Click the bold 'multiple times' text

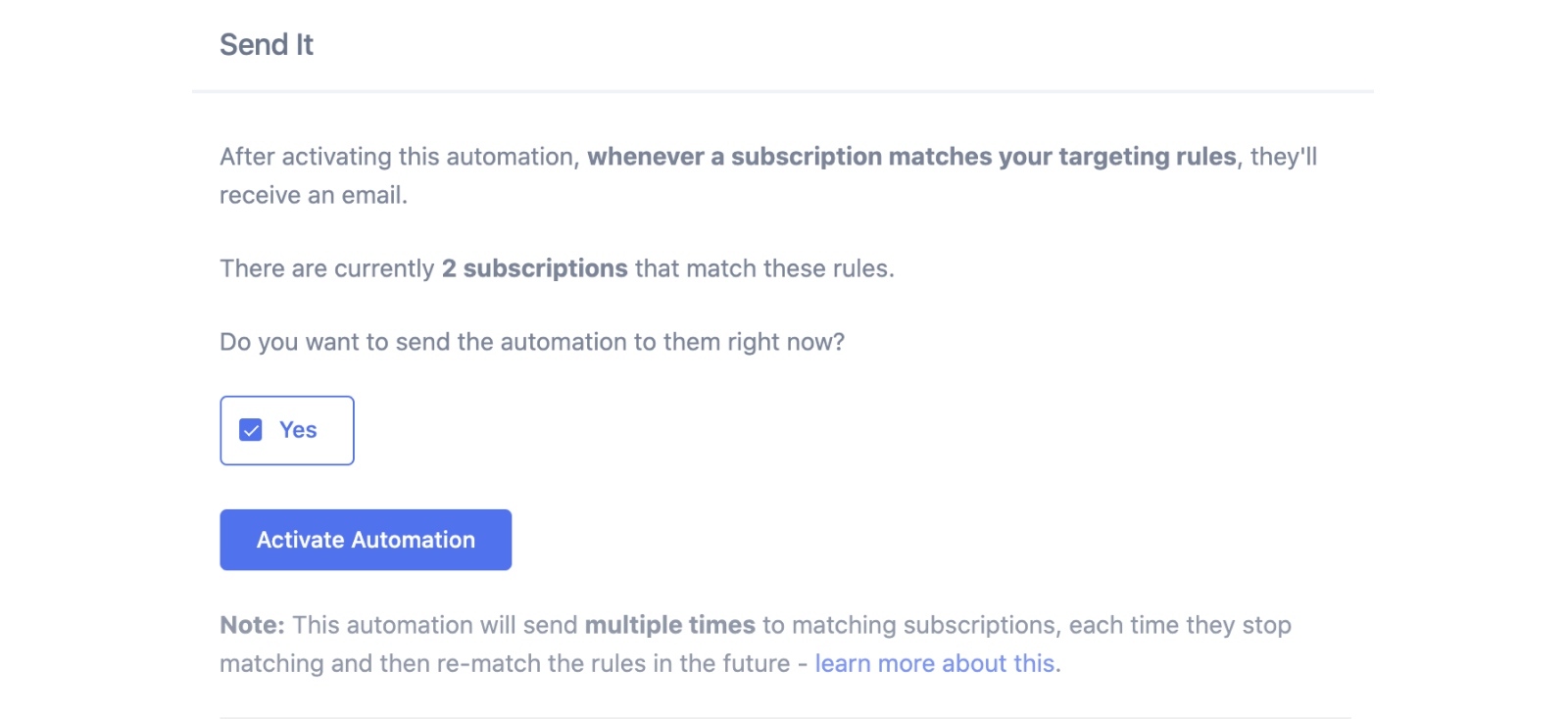669,625
